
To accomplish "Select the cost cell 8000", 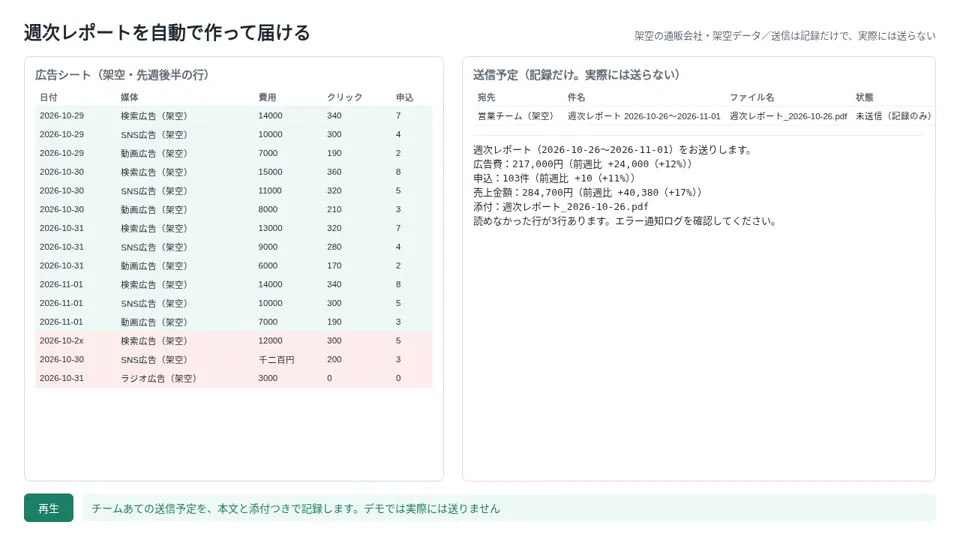I will pyautogui.click(x=268, y=209).
